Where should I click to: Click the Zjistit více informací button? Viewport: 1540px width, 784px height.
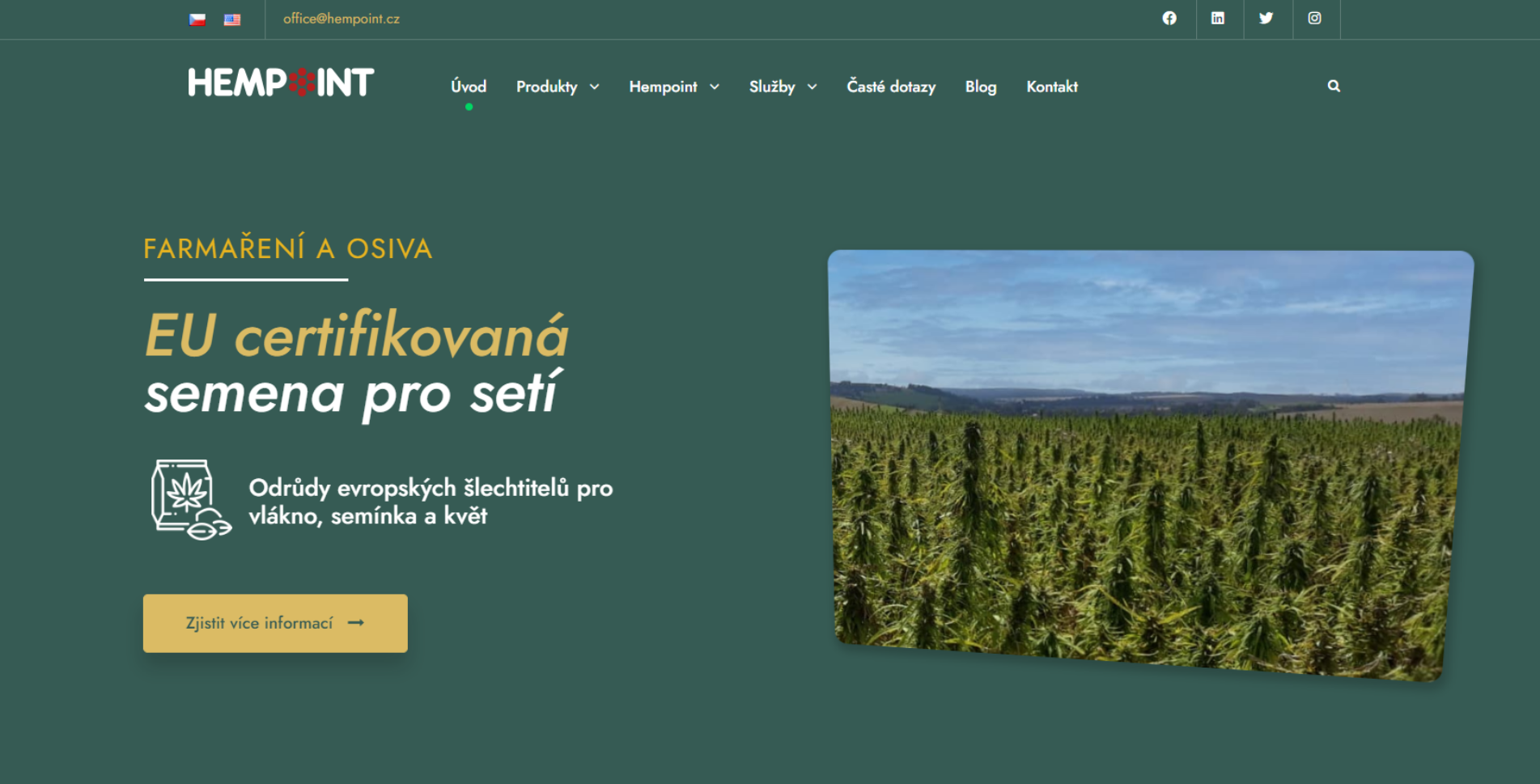[x=275, y=623]
